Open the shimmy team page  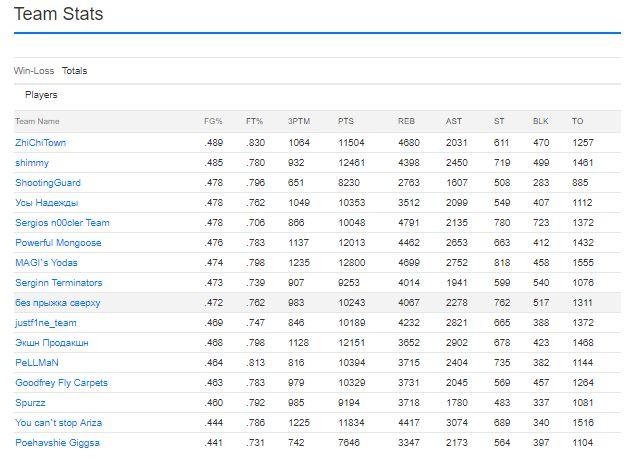click(32, 163)
